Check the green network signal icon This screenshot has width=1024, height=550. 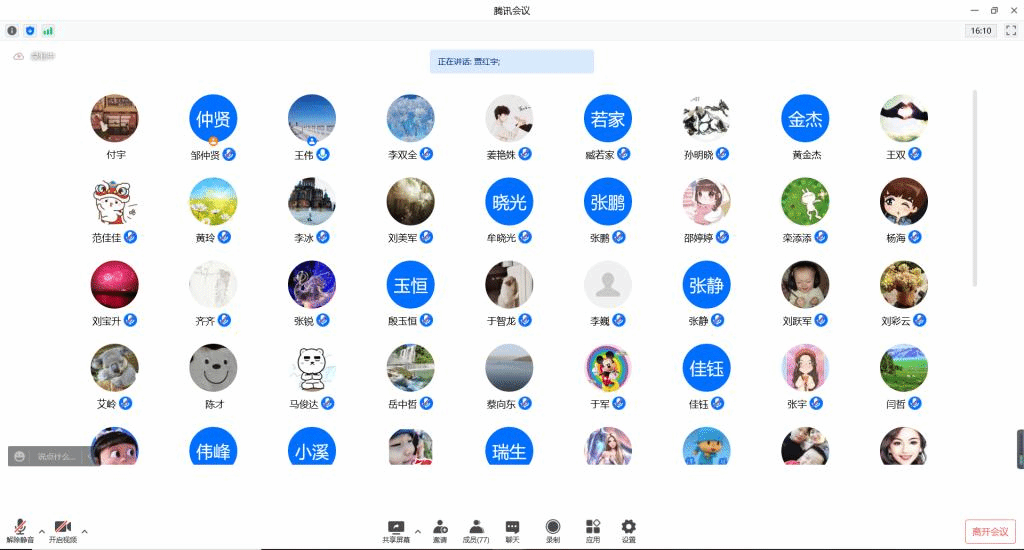coord(48,31)
